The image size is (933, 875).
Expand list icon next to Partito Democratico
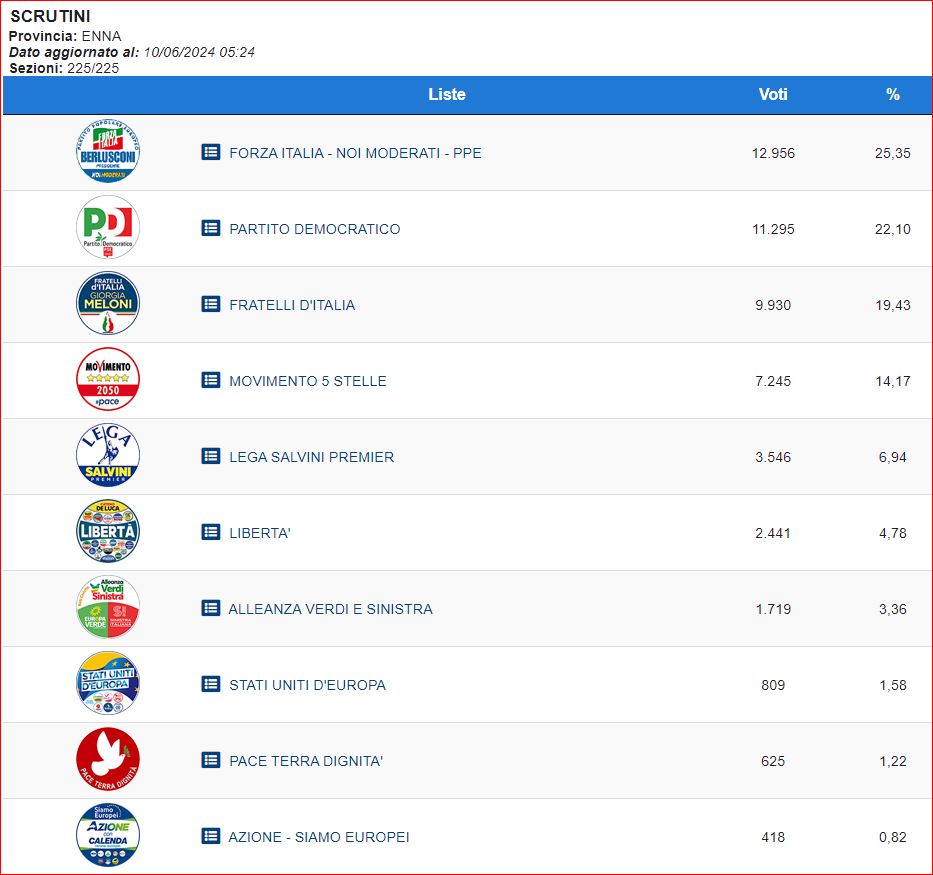pos(211,228)
